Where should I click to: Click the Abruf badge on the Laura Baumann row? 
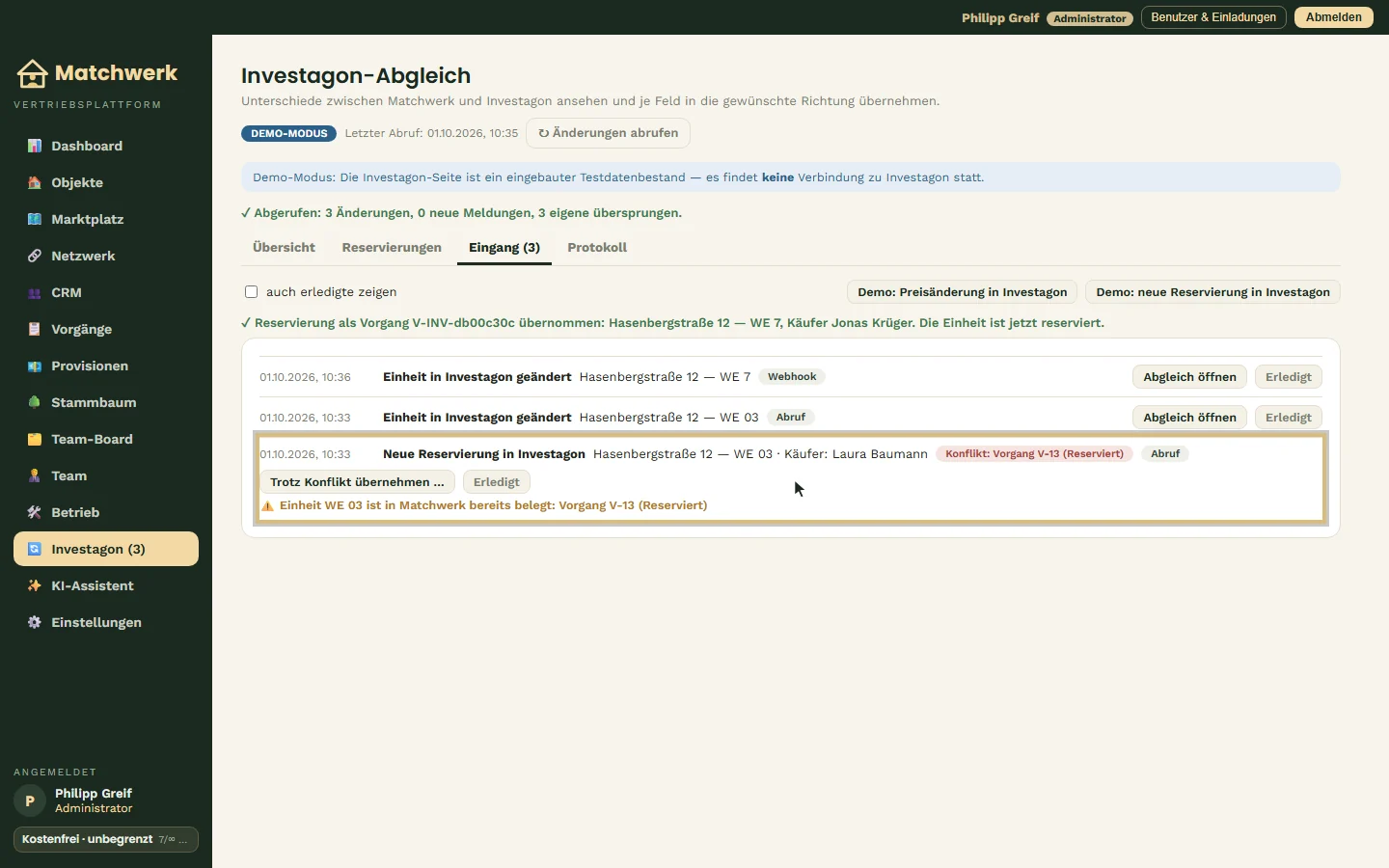pyautogui.click(x=1165, y=453)
